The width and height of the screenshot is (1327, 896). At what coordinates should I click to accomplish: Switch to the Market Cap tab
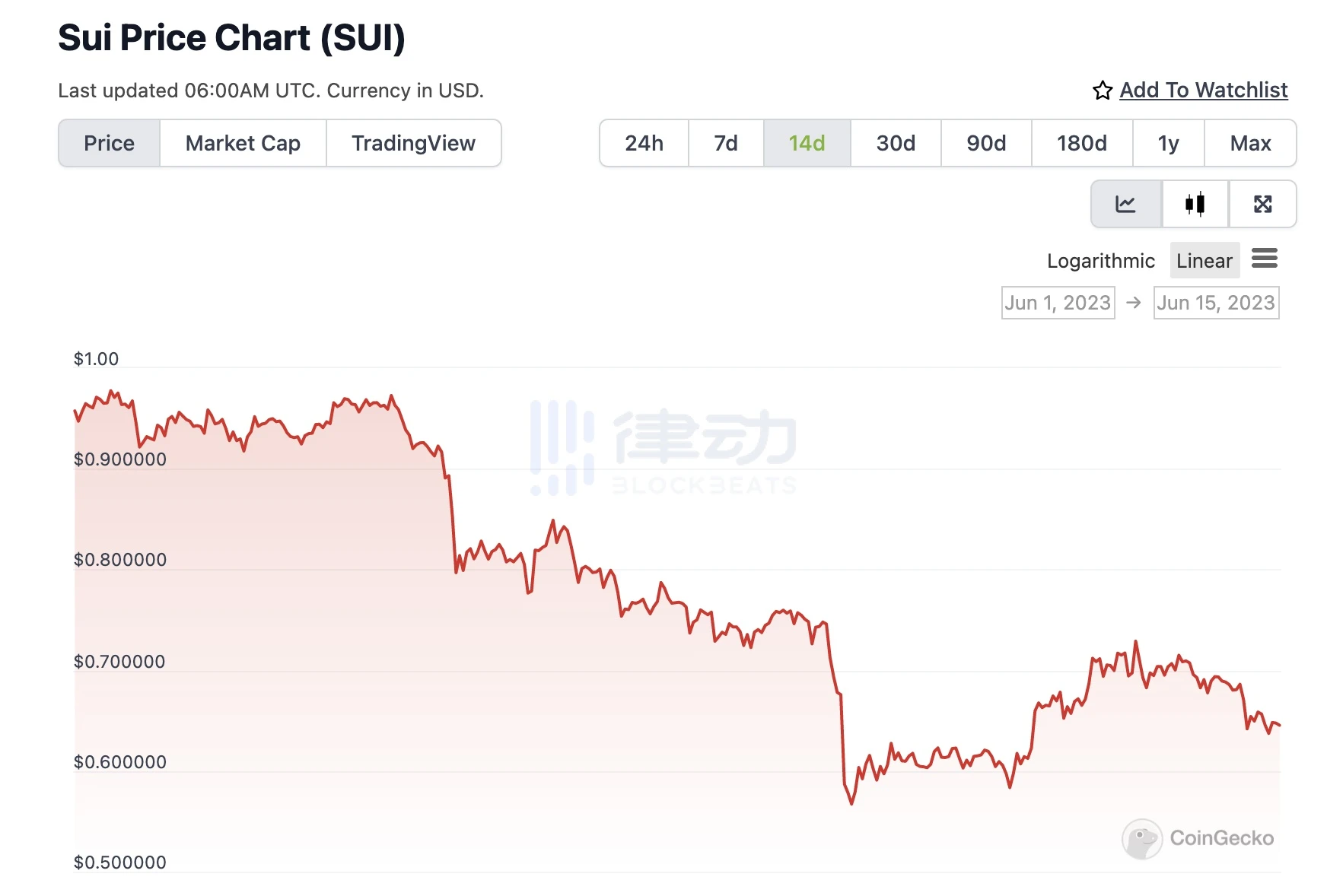point(242,143)
